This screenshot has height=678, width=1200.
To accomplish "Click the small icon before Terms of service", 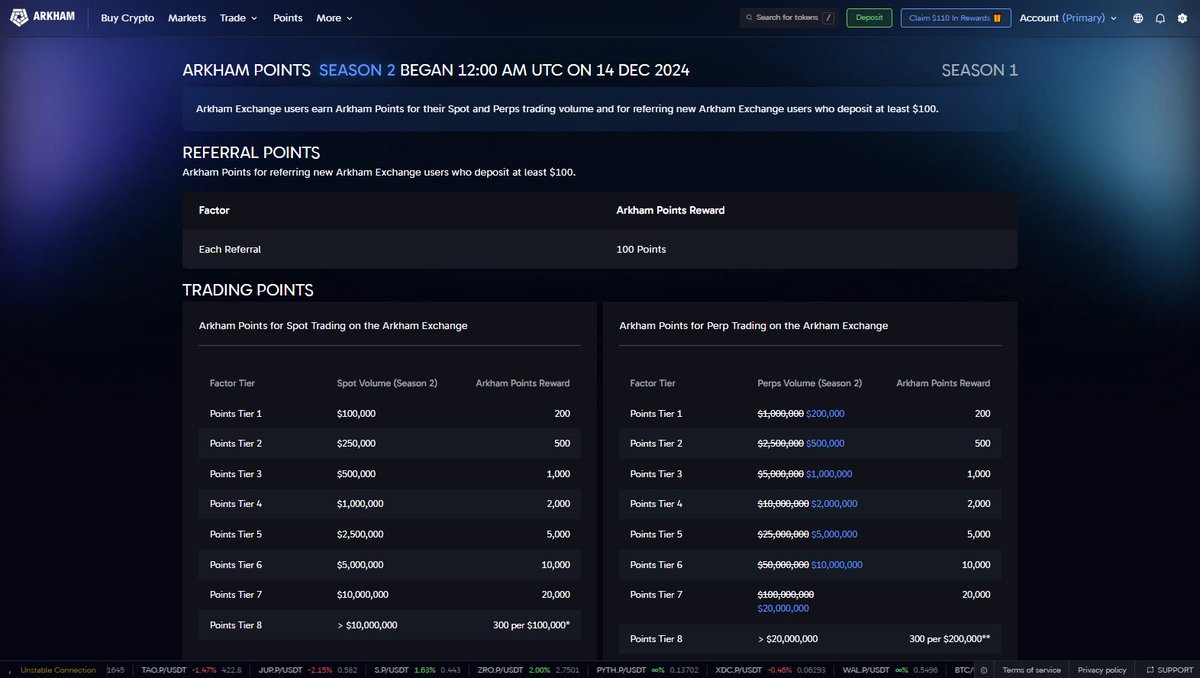I will coord(985,670).
